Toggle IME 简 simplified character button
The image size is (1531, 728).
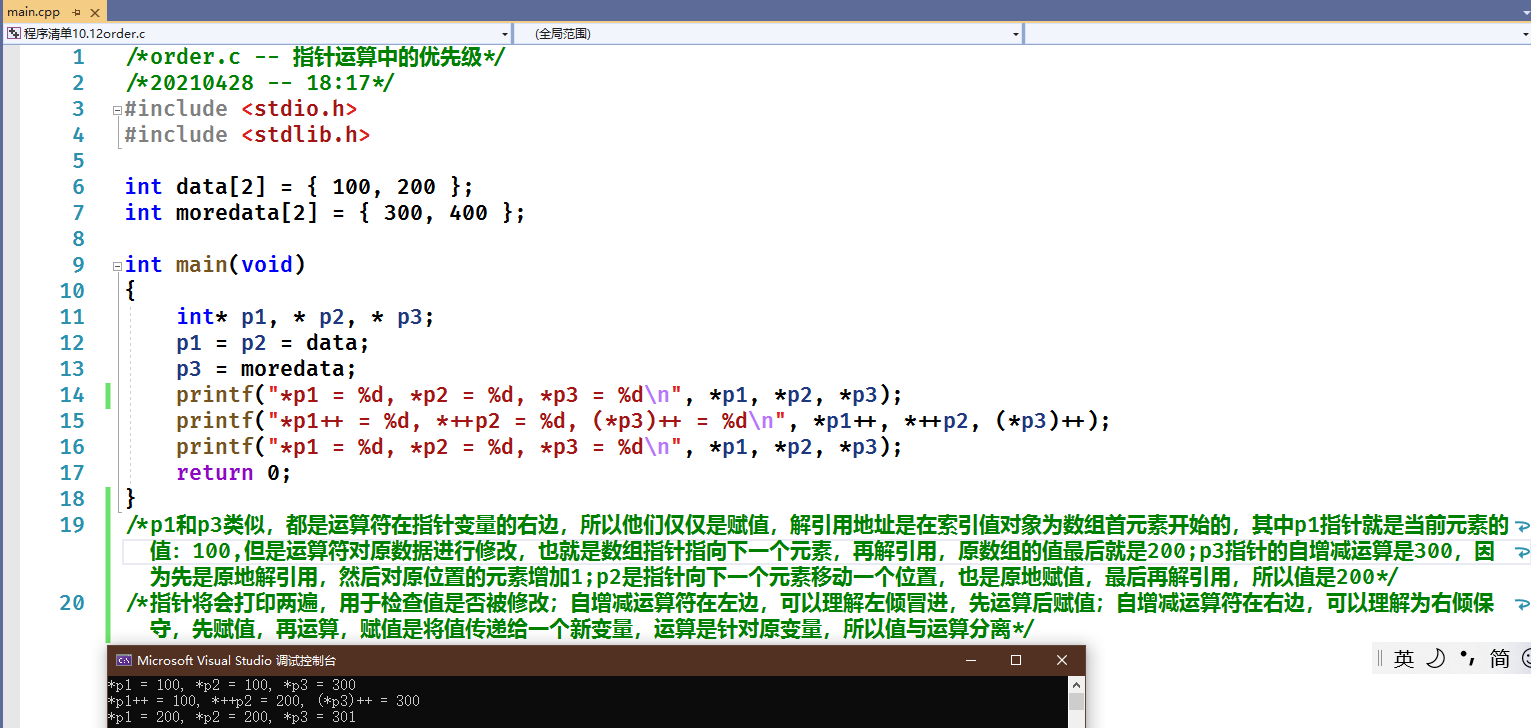pos(1499,658)
